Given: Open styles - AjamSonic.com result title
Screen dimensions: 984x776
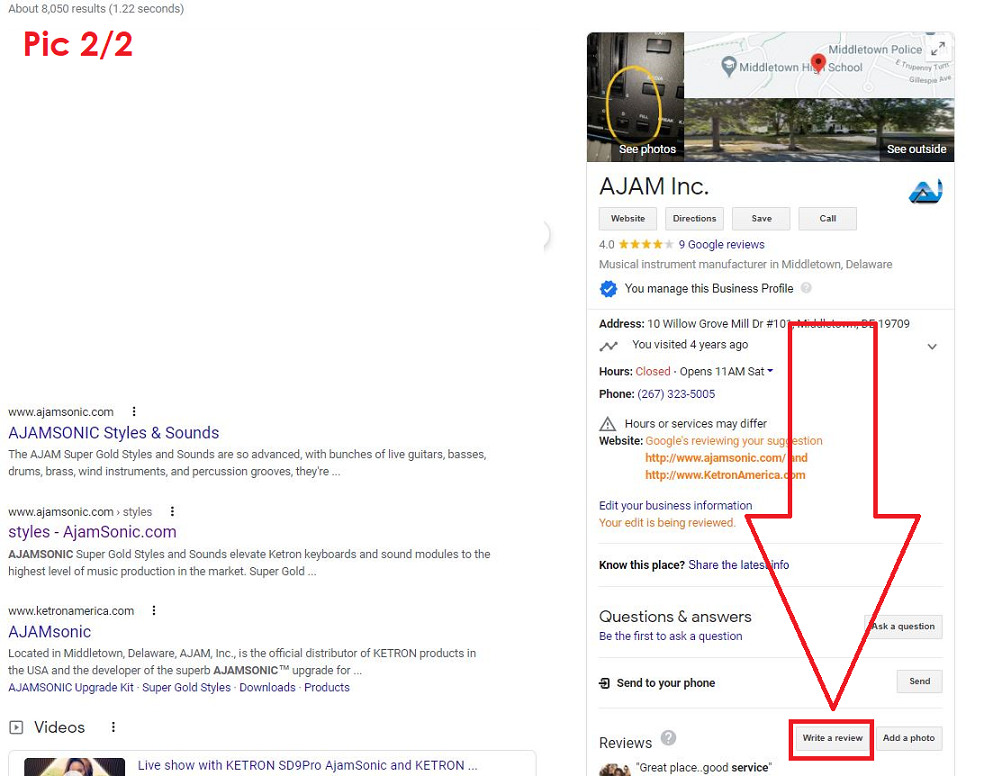Looking at the screenshot, I should [x=92, y=532].
